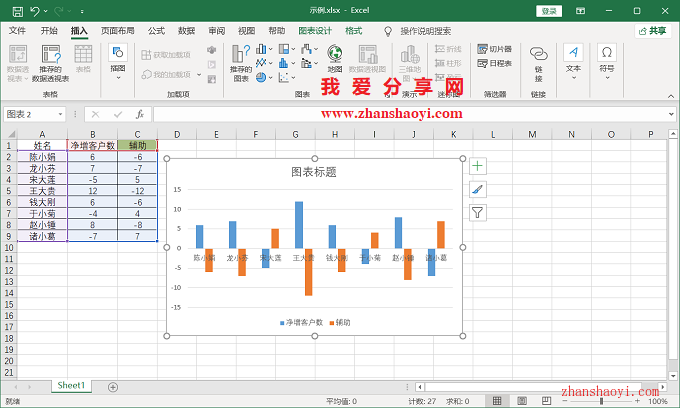Click the 登录 sign-in button

pyautogui.click(x=549, y=11)
